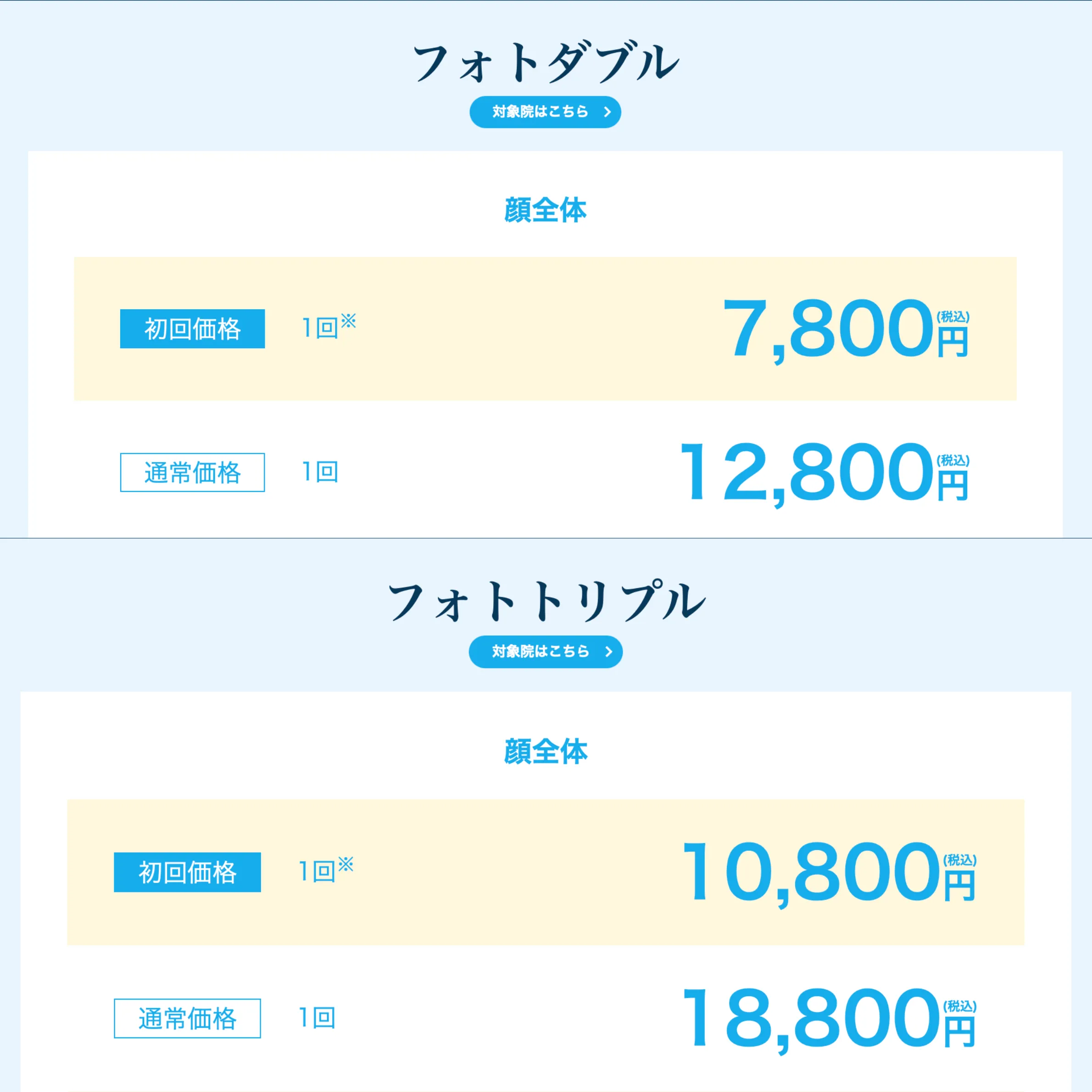Click the 1回※ note beside フォトダブル's 初回価格

point(329,327)
